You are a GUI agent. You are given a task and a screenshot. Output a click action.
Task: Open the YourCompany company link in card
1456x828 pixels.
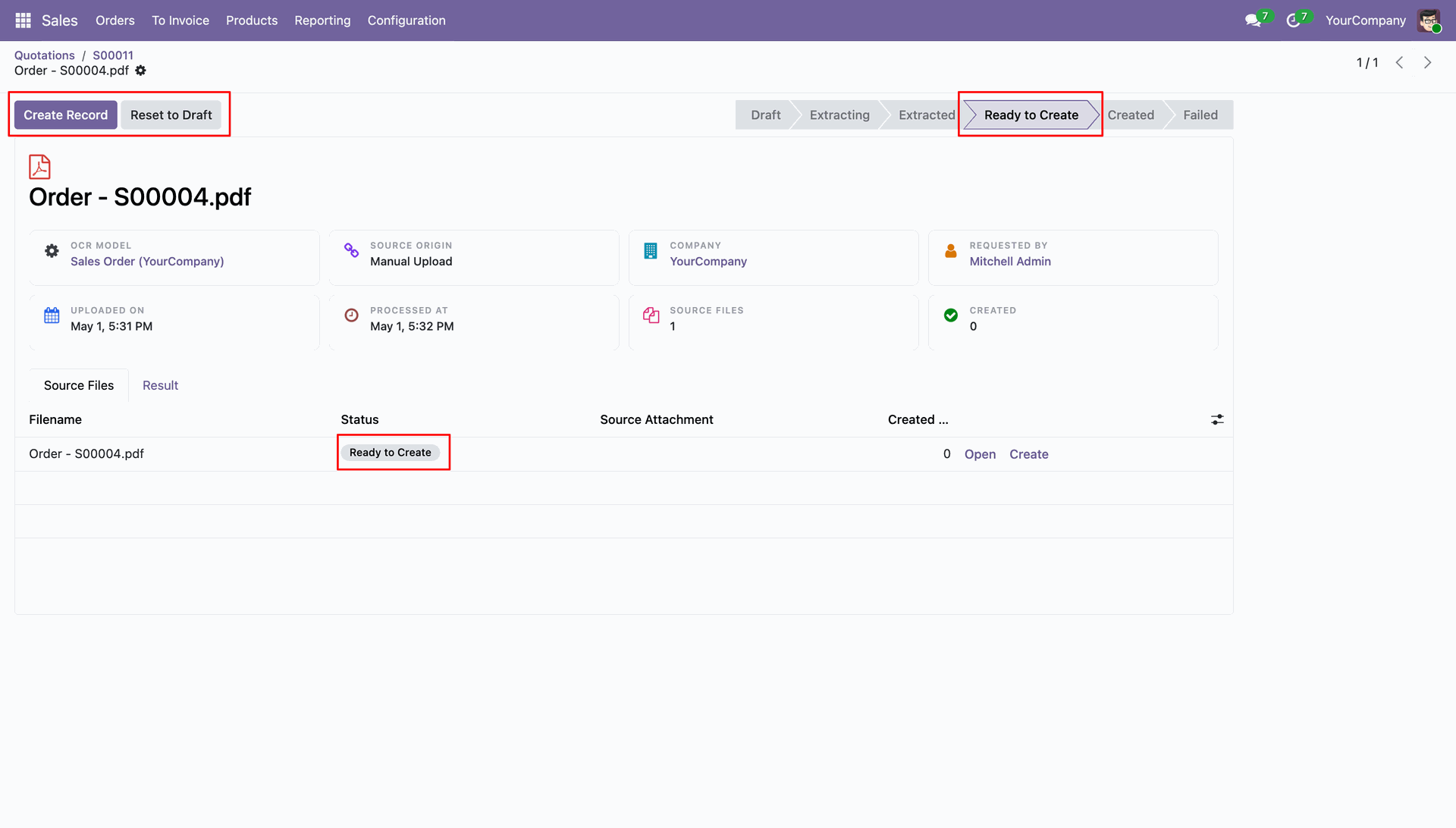click(x=708, y=262)
